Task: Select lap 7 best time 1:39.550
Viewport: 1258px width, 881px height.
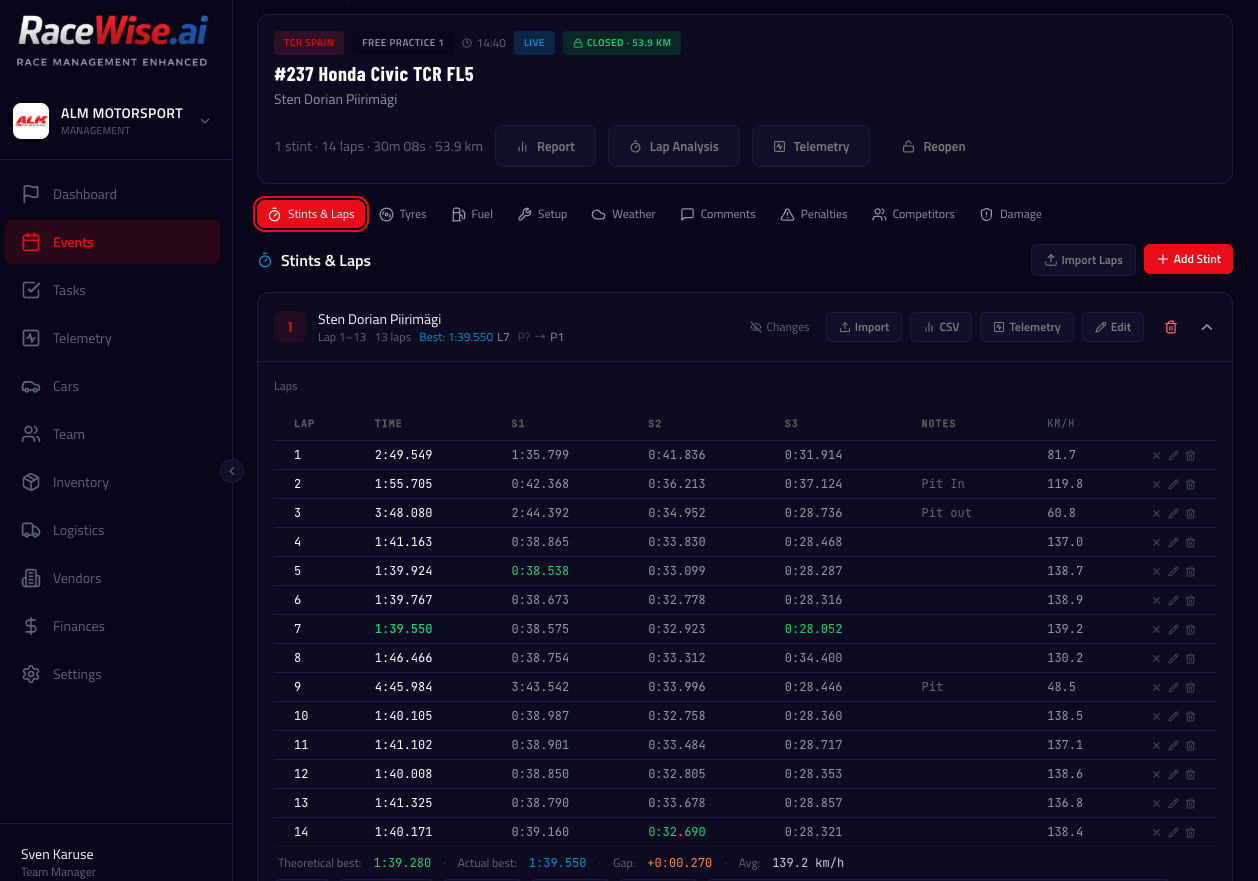Action: [403, 629]
